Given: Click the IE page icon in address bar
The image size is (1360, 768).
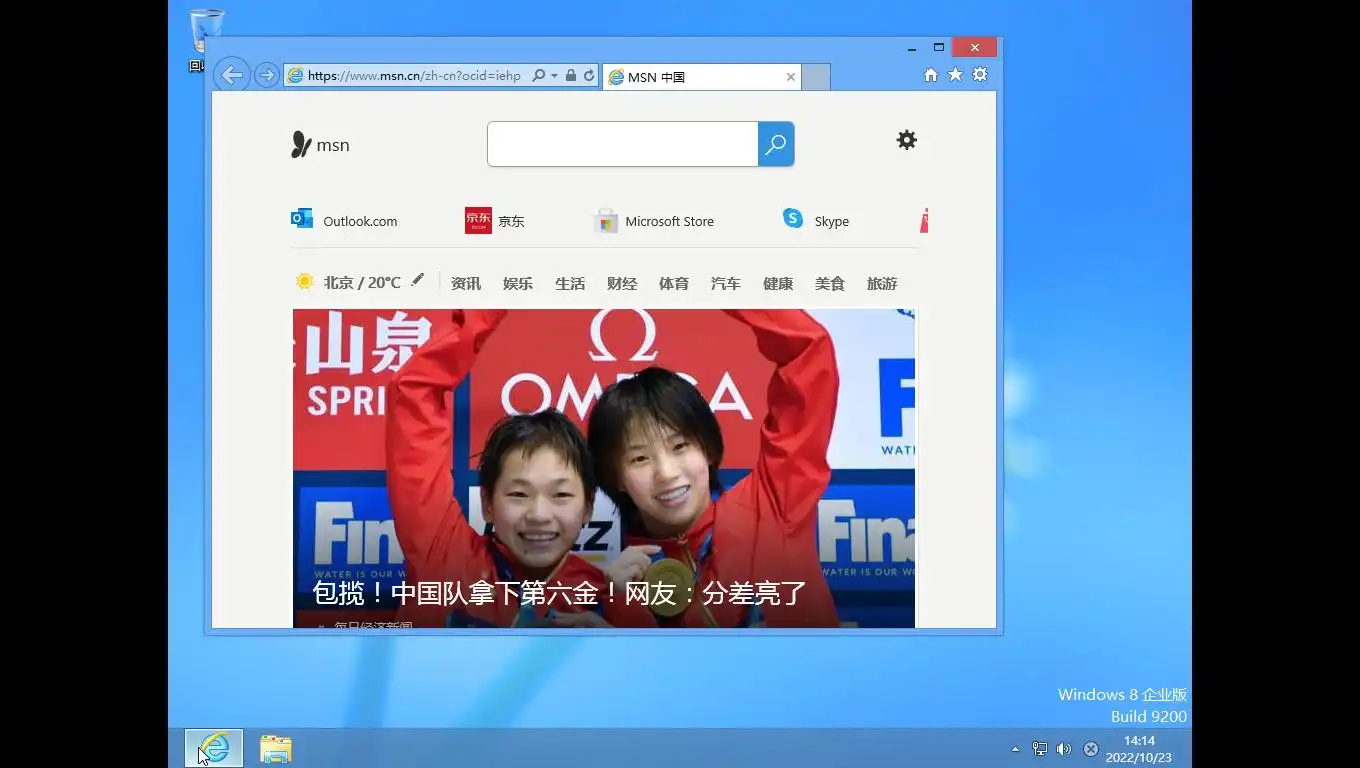Looking at the screenshot, I should click(295, 76).
